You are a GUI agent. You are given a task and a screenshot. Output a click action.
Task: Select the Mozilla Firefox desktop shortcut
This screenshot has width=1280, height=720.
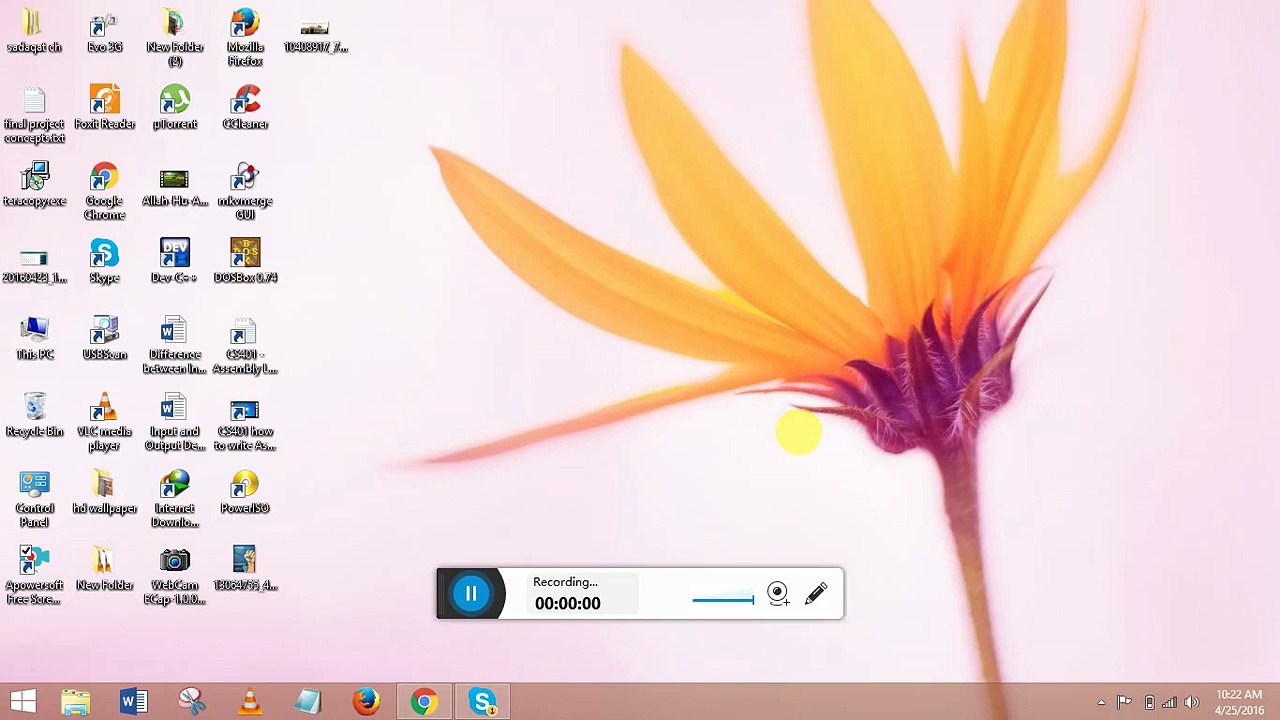tap(245, 38)
